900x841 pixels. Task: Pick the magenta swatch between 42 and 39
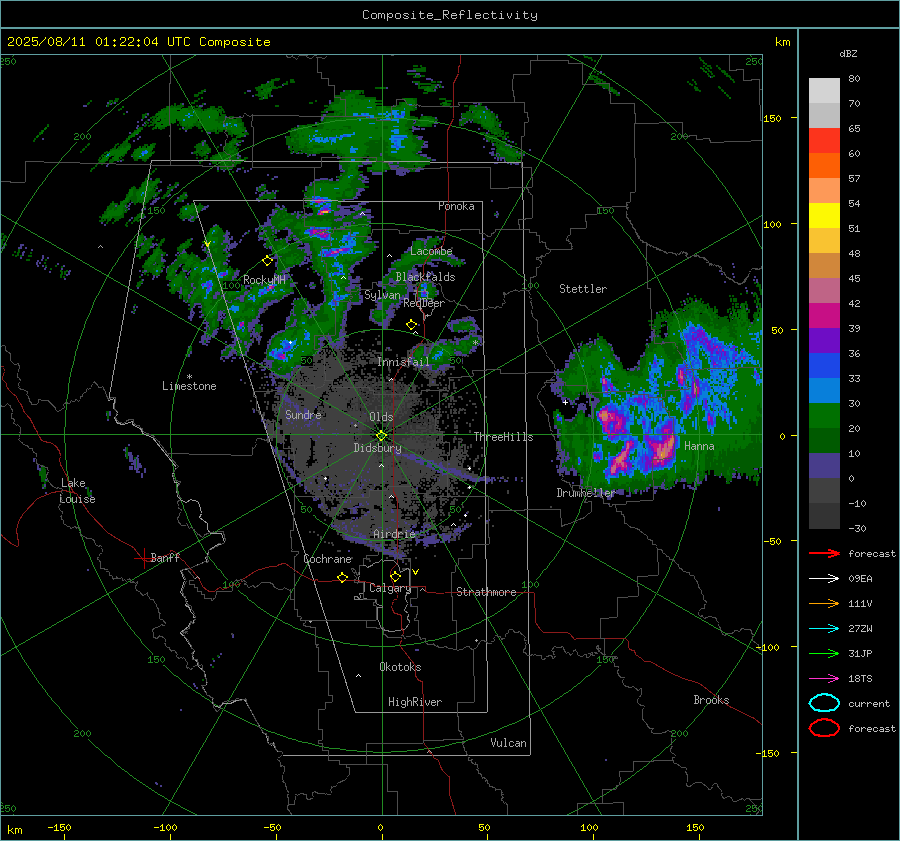coord(824,316)
